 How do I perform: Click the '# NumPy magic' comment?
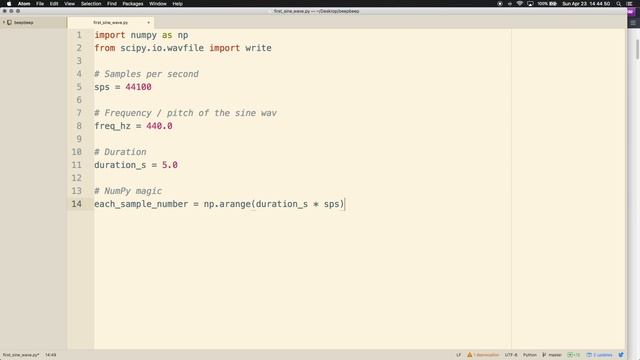pyautogui.click(x=128, y=191)
